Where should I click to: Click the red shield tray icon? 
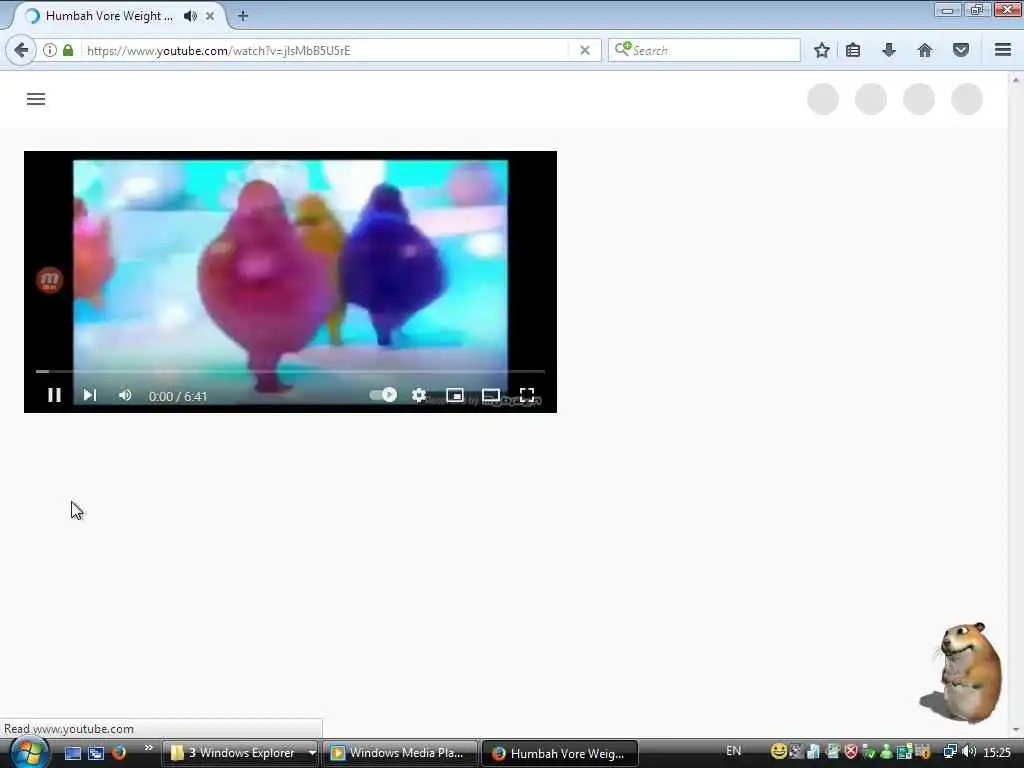[851, 752]
